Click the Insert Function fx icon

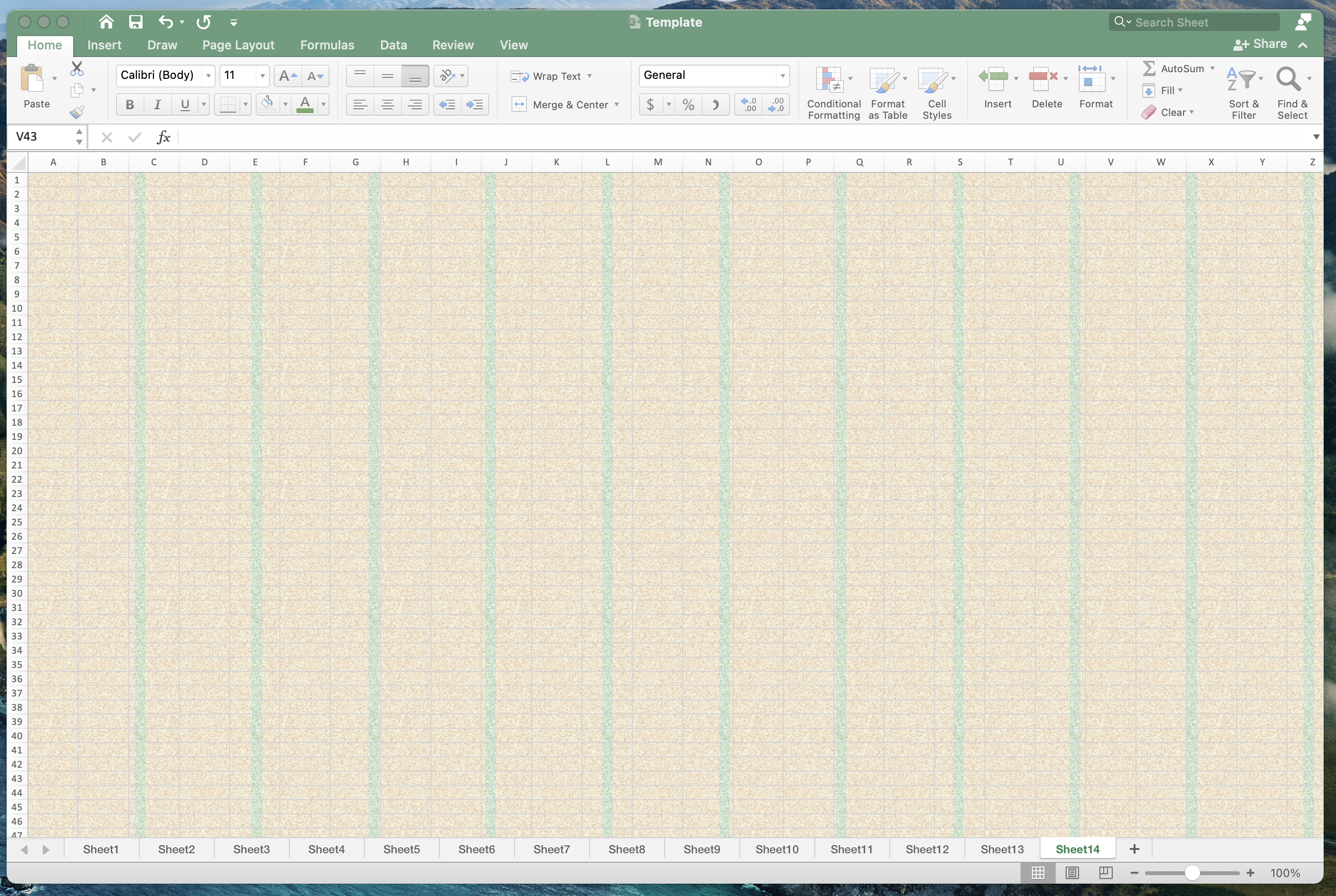pos(163,136)
